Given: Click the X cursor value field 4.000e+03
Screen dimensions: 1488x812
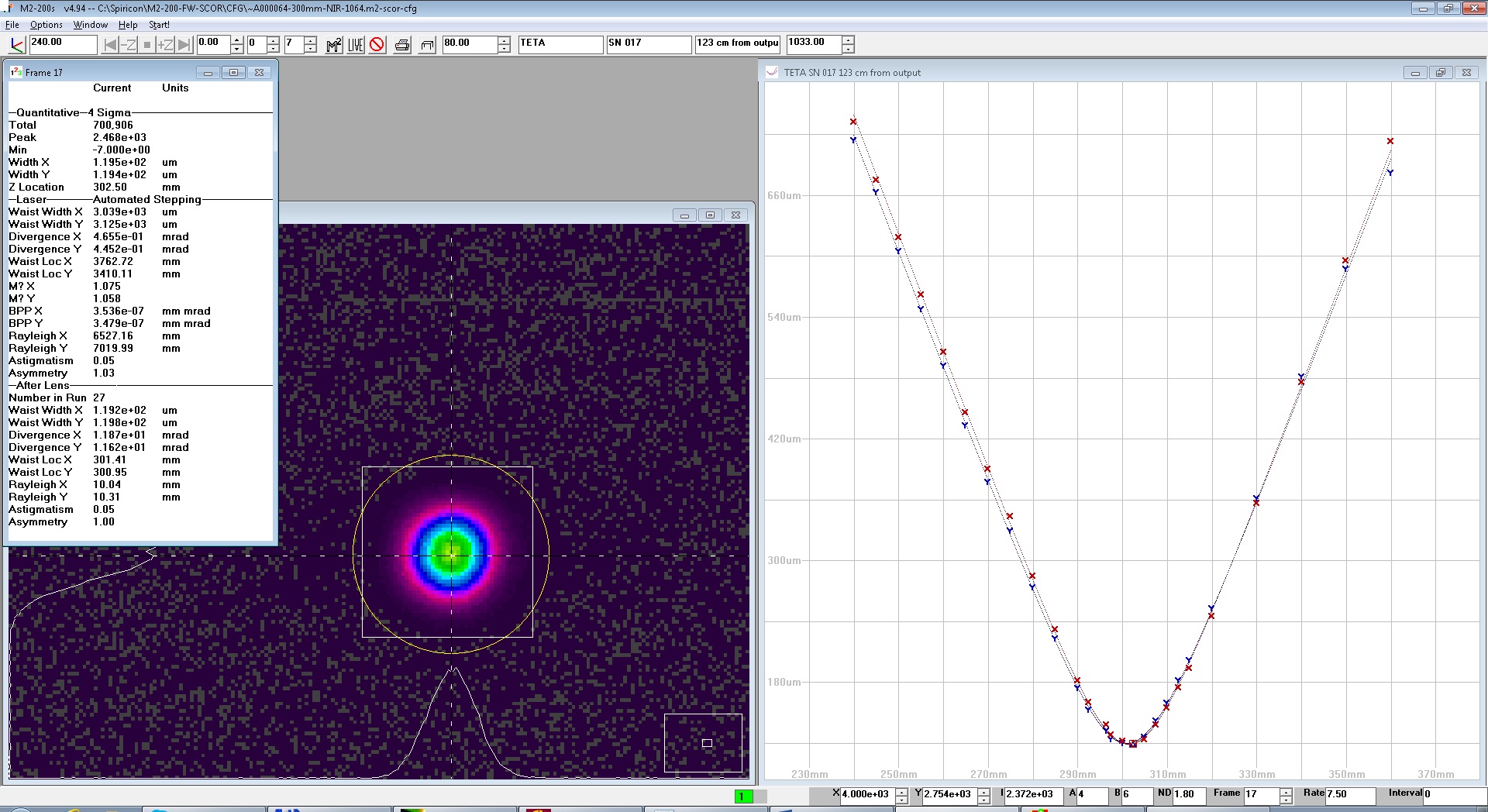Looking at the screenshot, I should pos(867,796).
